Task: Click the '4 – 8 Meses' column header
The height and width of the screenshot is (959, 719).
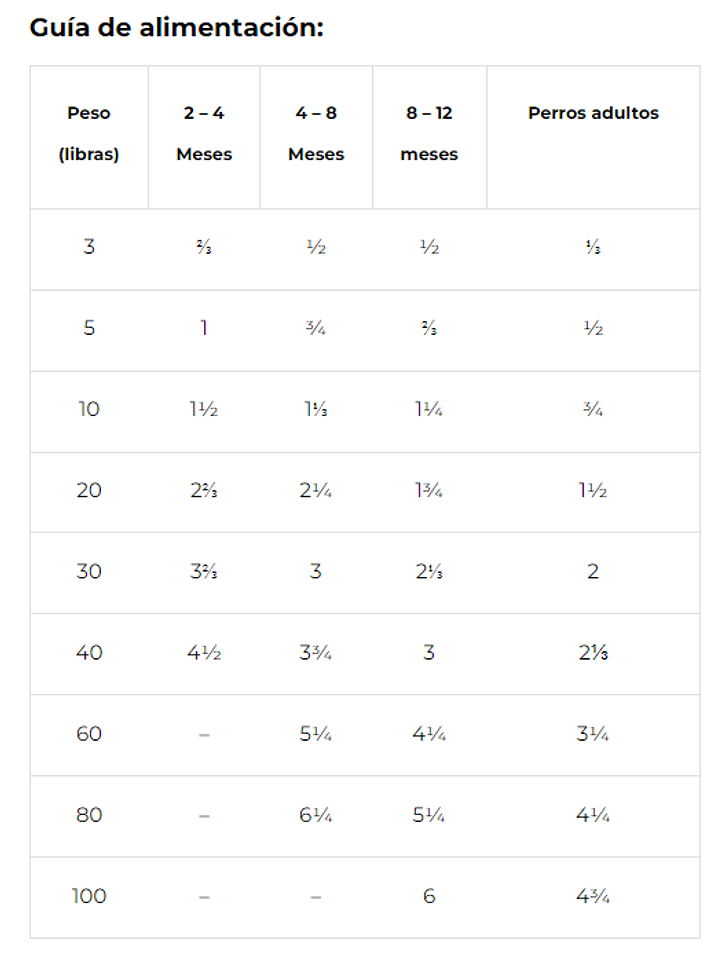Action: [316, 134]
